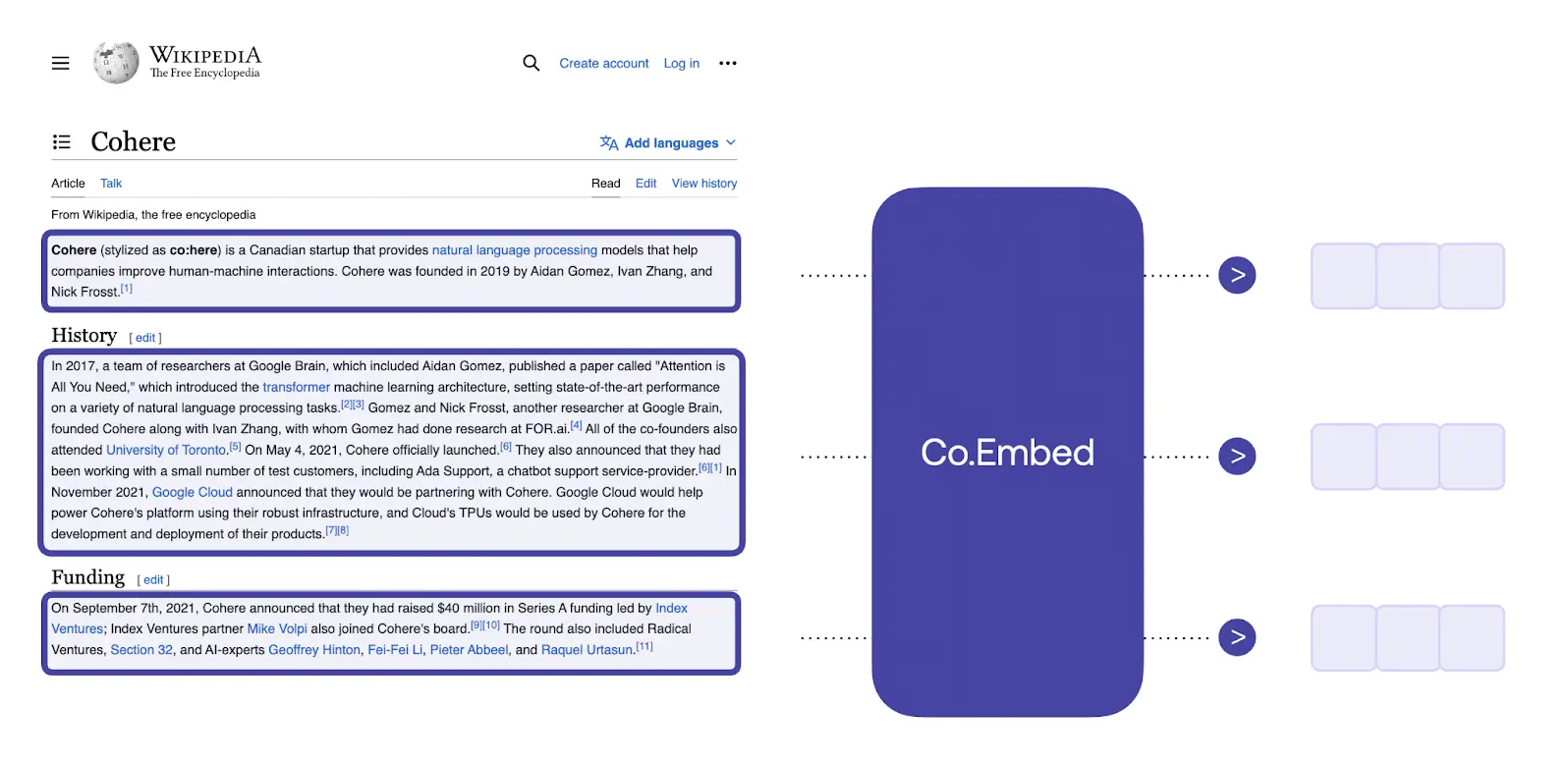The height and width of the screenshot is (760, 1568).
Task: Click the Wikipedia globe logo
Action: [x=116, y=63]
